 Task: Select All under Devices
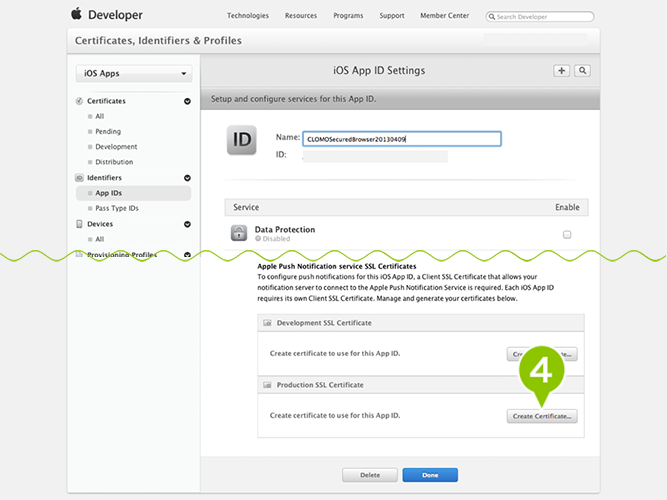[x=100, y=239]
